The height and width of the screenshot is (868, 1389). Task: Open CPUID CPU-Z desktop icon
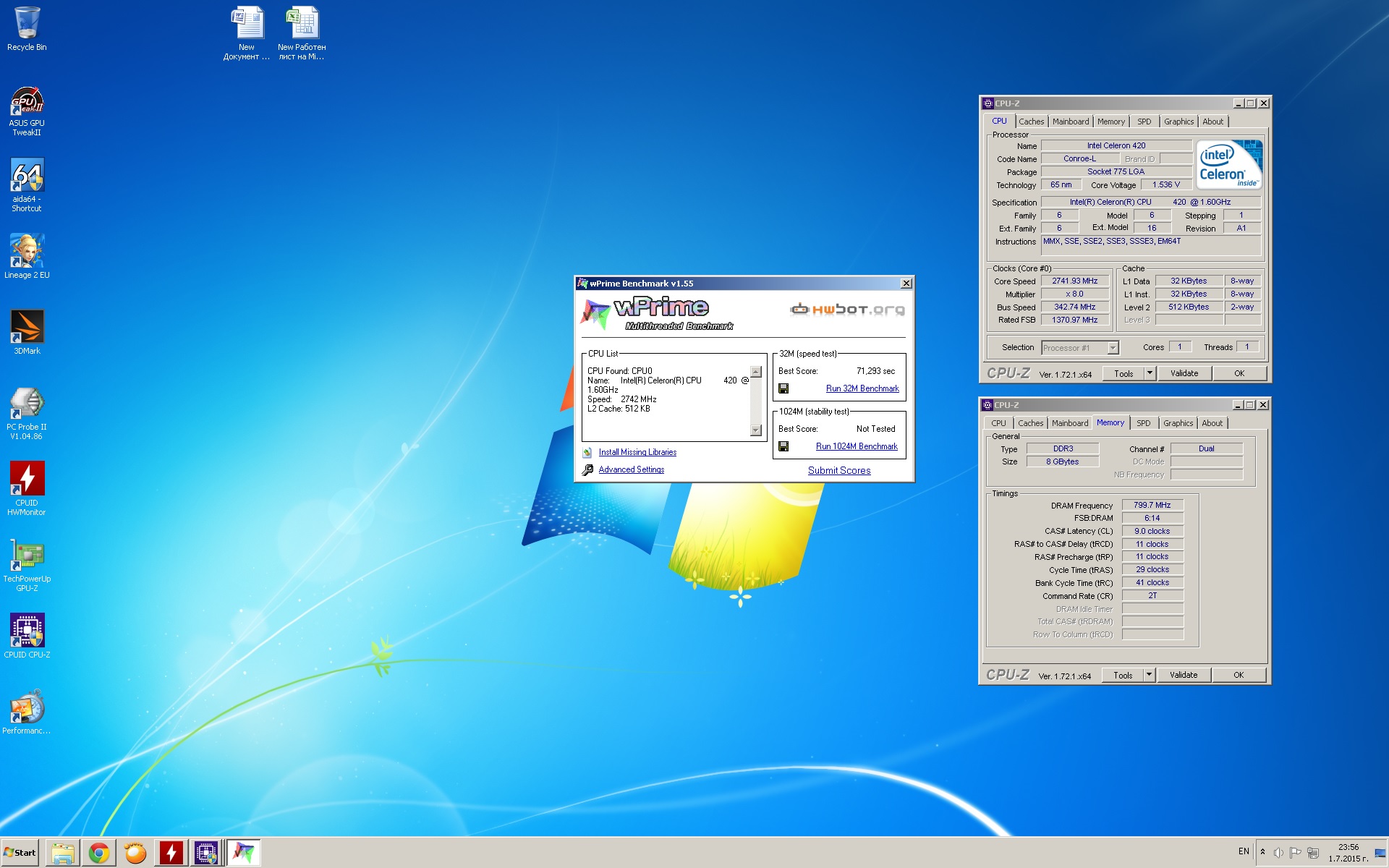pyautogui.click(x=27, y=636)
